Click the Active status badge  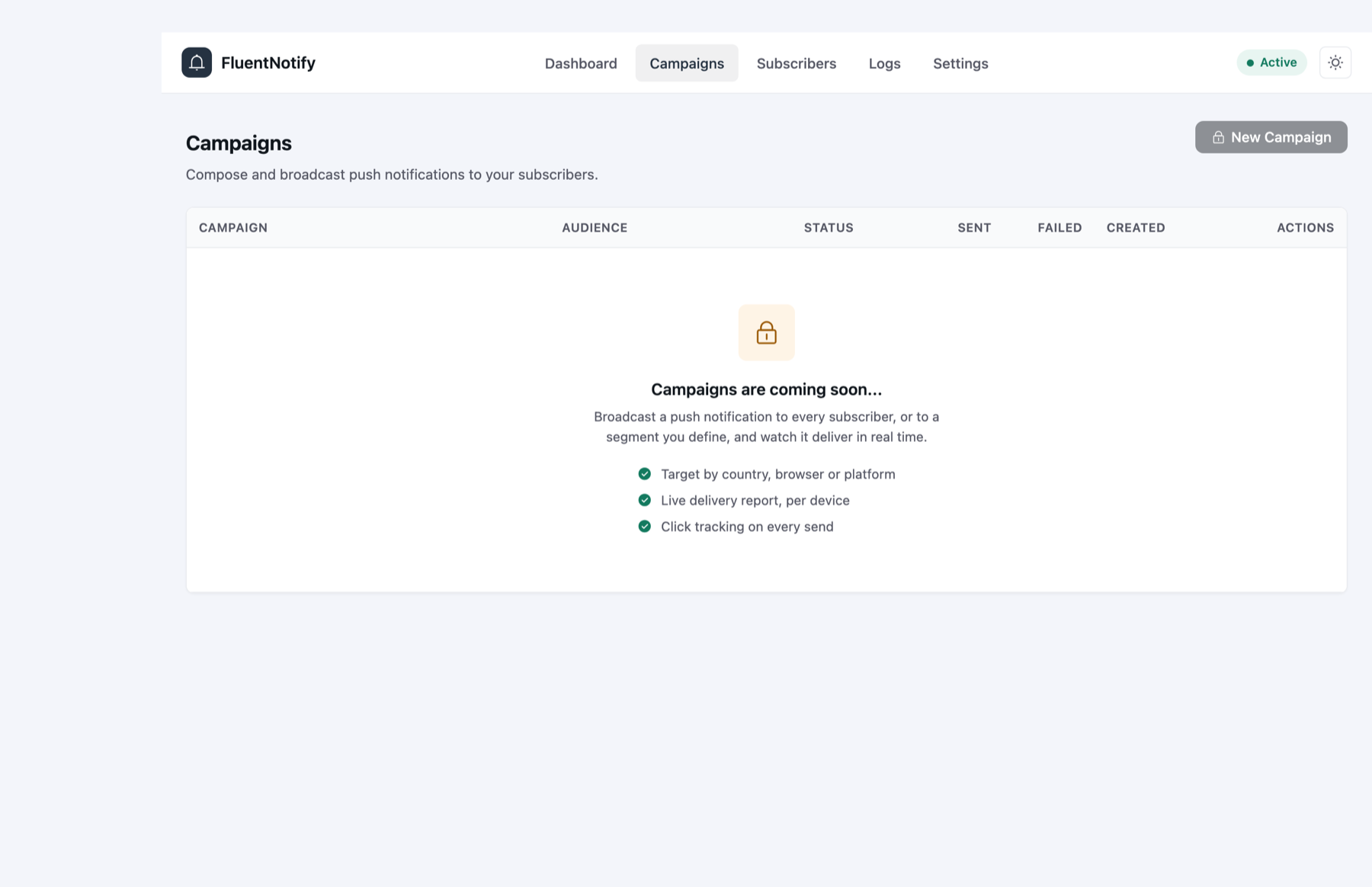[x=1271, y=62]
